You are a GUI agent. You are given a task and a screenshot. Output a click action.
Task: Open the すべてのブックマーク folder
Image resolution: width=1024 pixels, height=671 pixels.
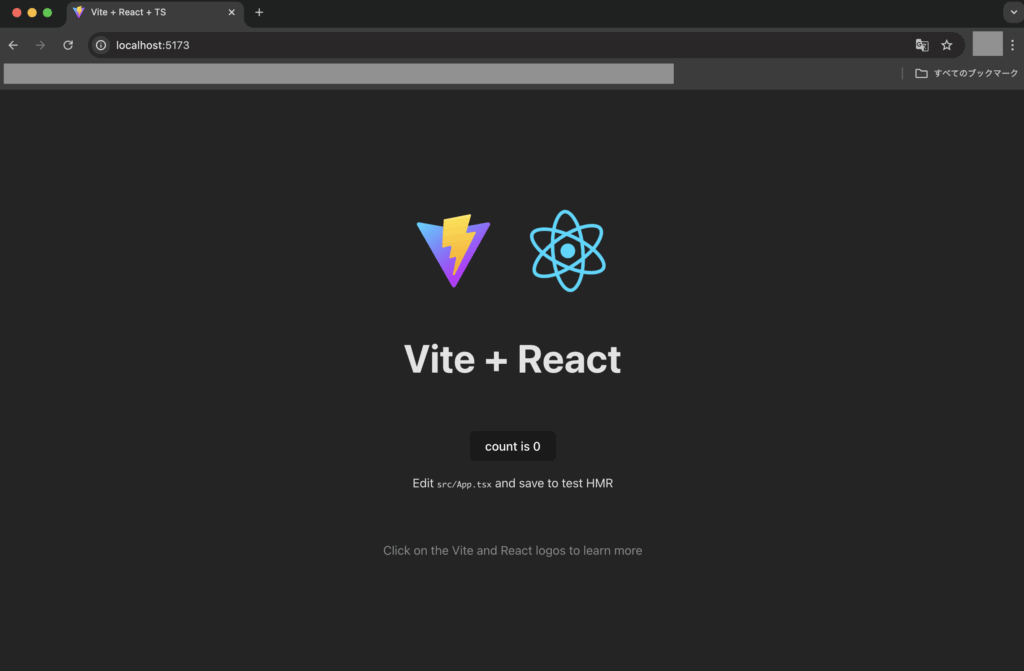[x=967, y=73]
